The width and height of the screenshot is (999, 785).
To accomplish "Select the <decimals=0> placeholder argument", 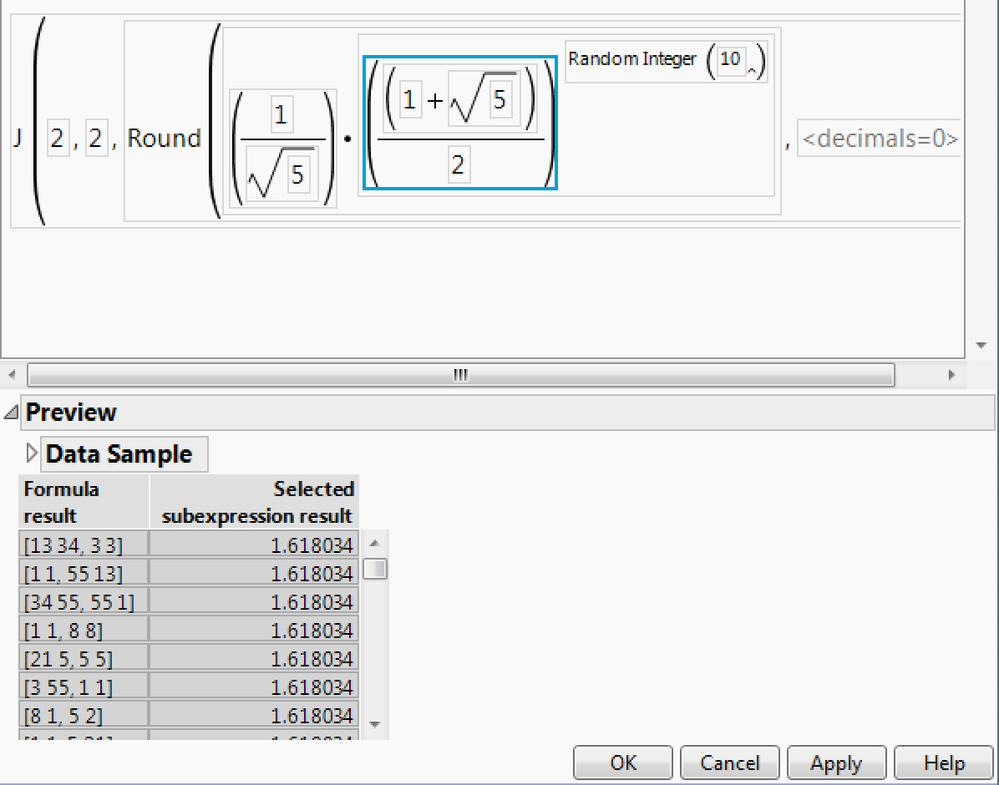I will [878, 139].
